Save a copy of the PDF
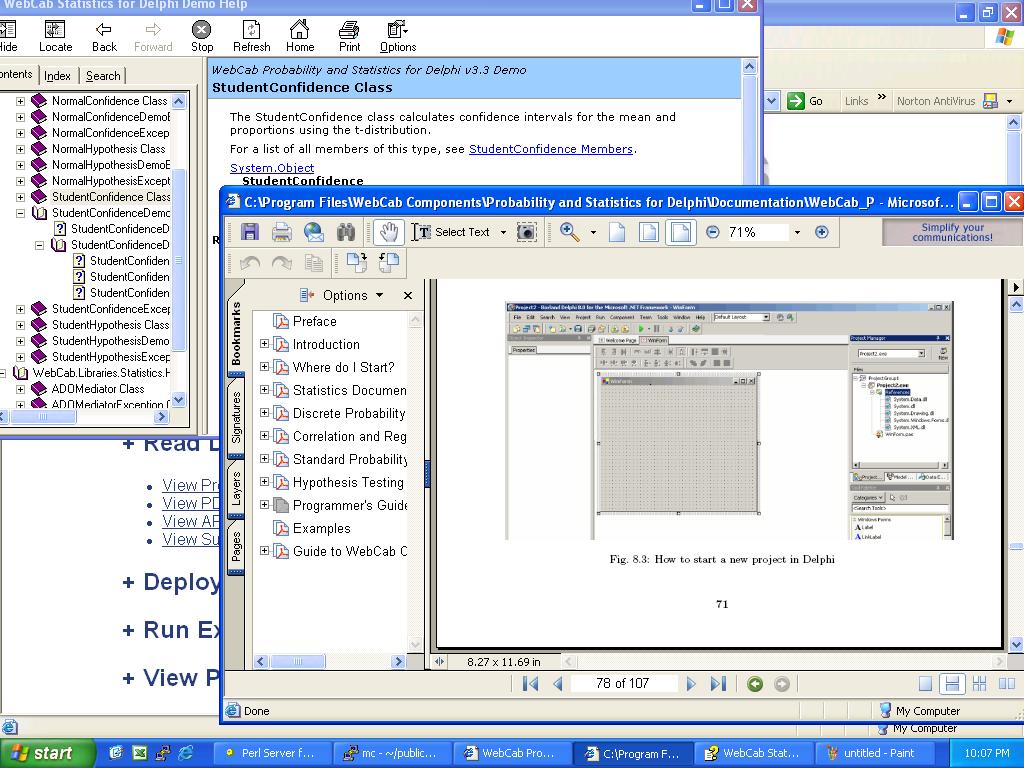 (x=250, y=232)
